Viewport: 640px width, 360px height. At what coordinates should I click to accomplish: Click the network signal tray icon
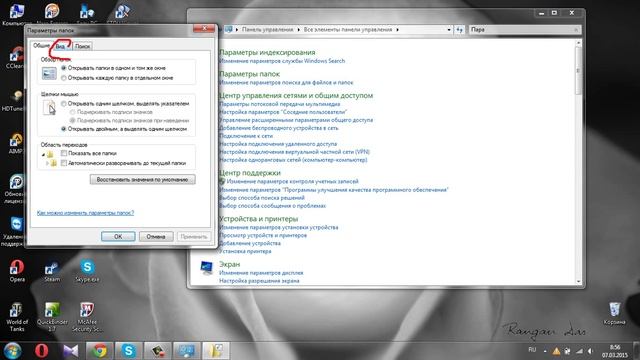pos(579,351)
